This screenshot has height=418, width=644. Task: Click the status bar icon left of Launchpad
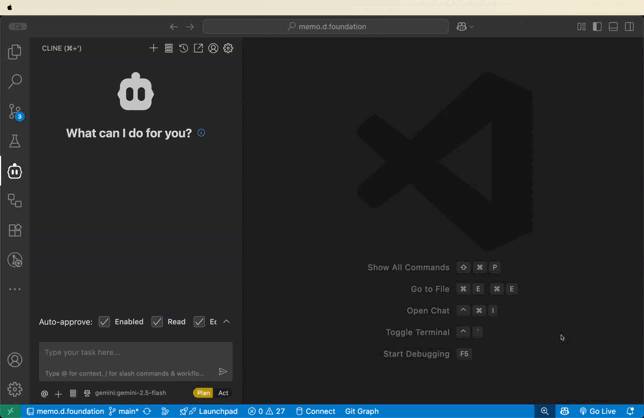165,411
